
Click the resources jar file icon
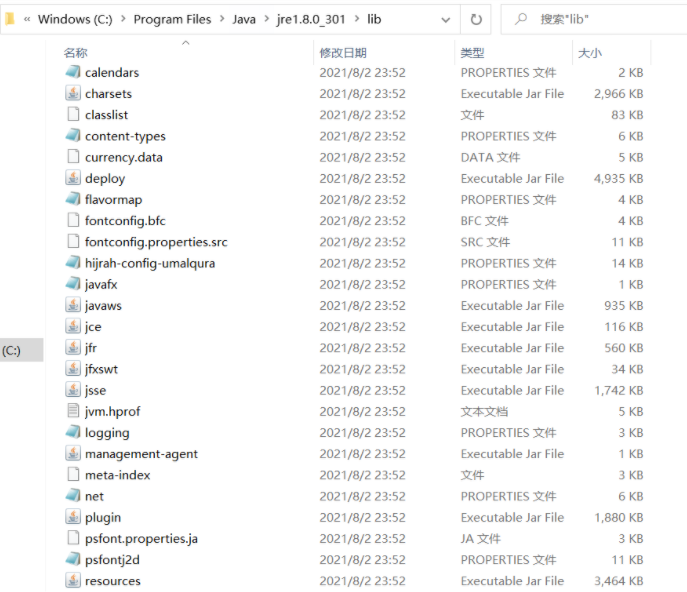point(73,580)
